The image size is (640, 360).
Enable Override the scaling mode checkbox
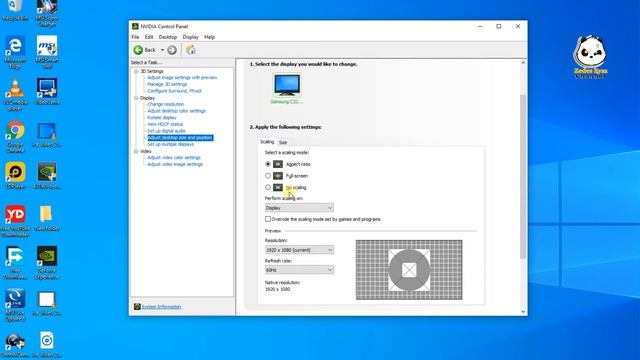click(x=268, y=219)
